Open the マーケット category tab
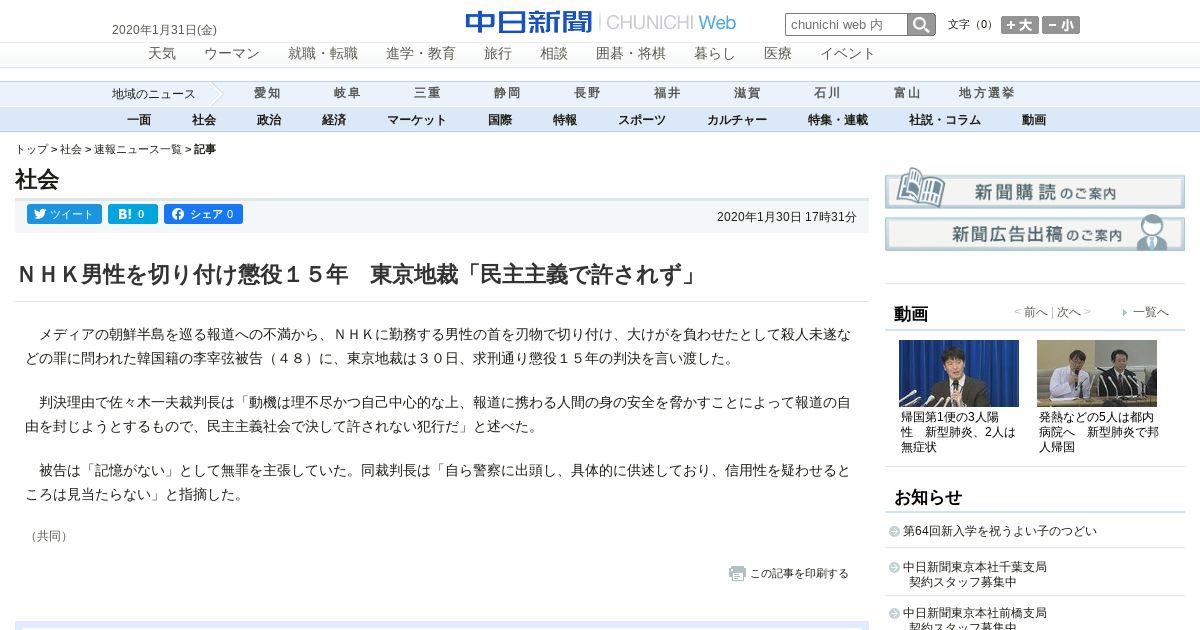 point(417,120)
